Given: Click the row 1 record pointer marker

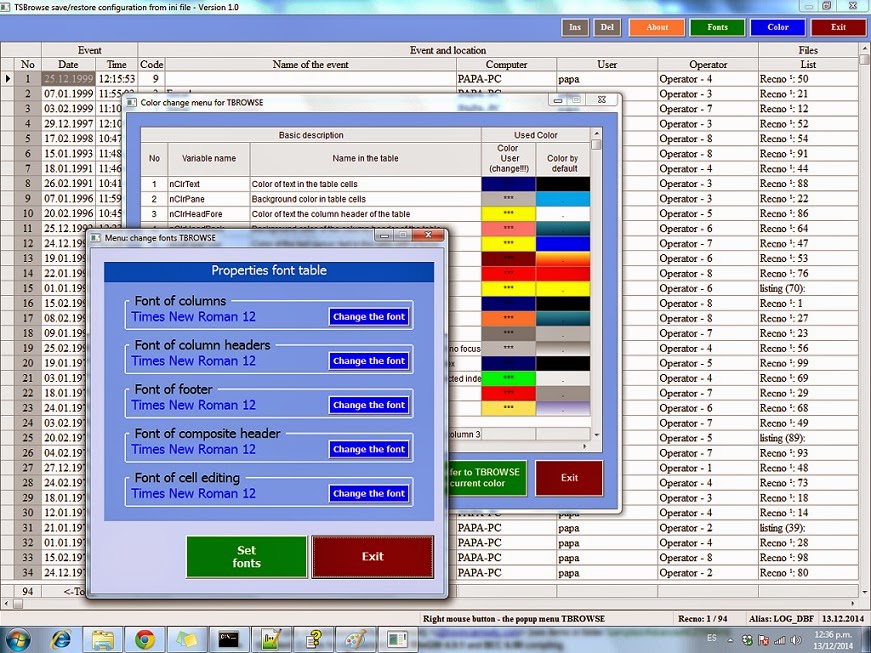Looking at the screenshot, I should click(8, 79).
